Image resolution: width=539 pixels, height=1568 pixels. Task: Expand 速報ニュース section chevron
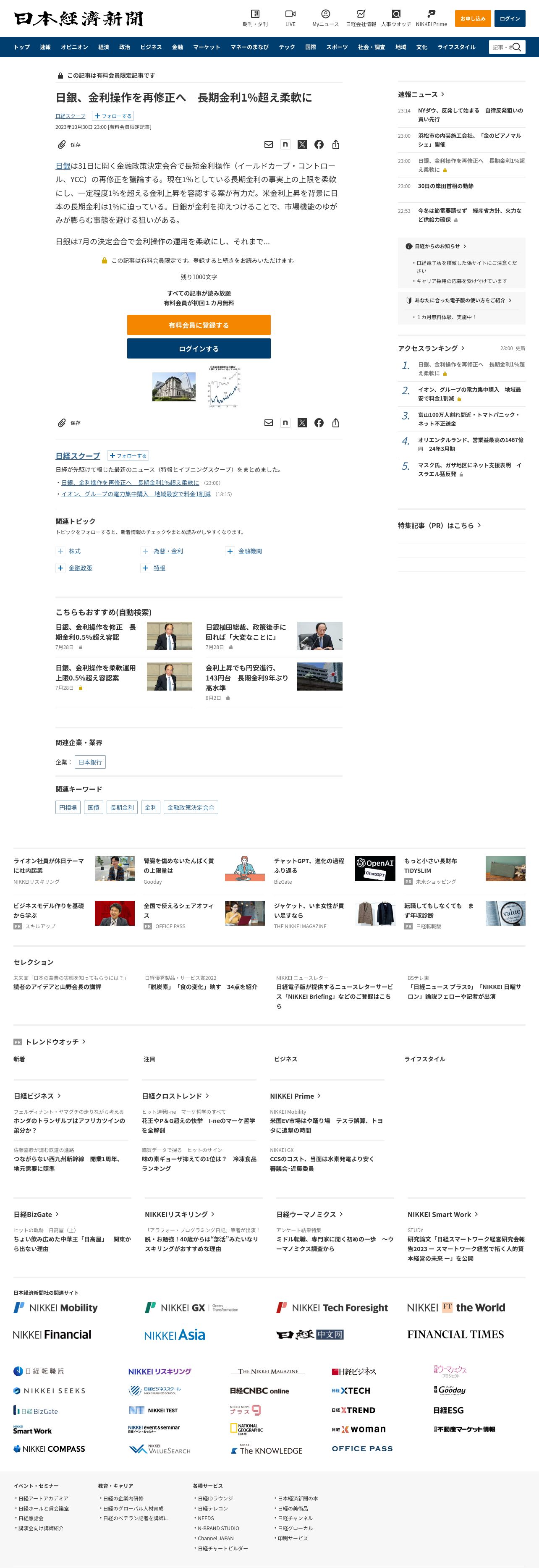[443, 94]
